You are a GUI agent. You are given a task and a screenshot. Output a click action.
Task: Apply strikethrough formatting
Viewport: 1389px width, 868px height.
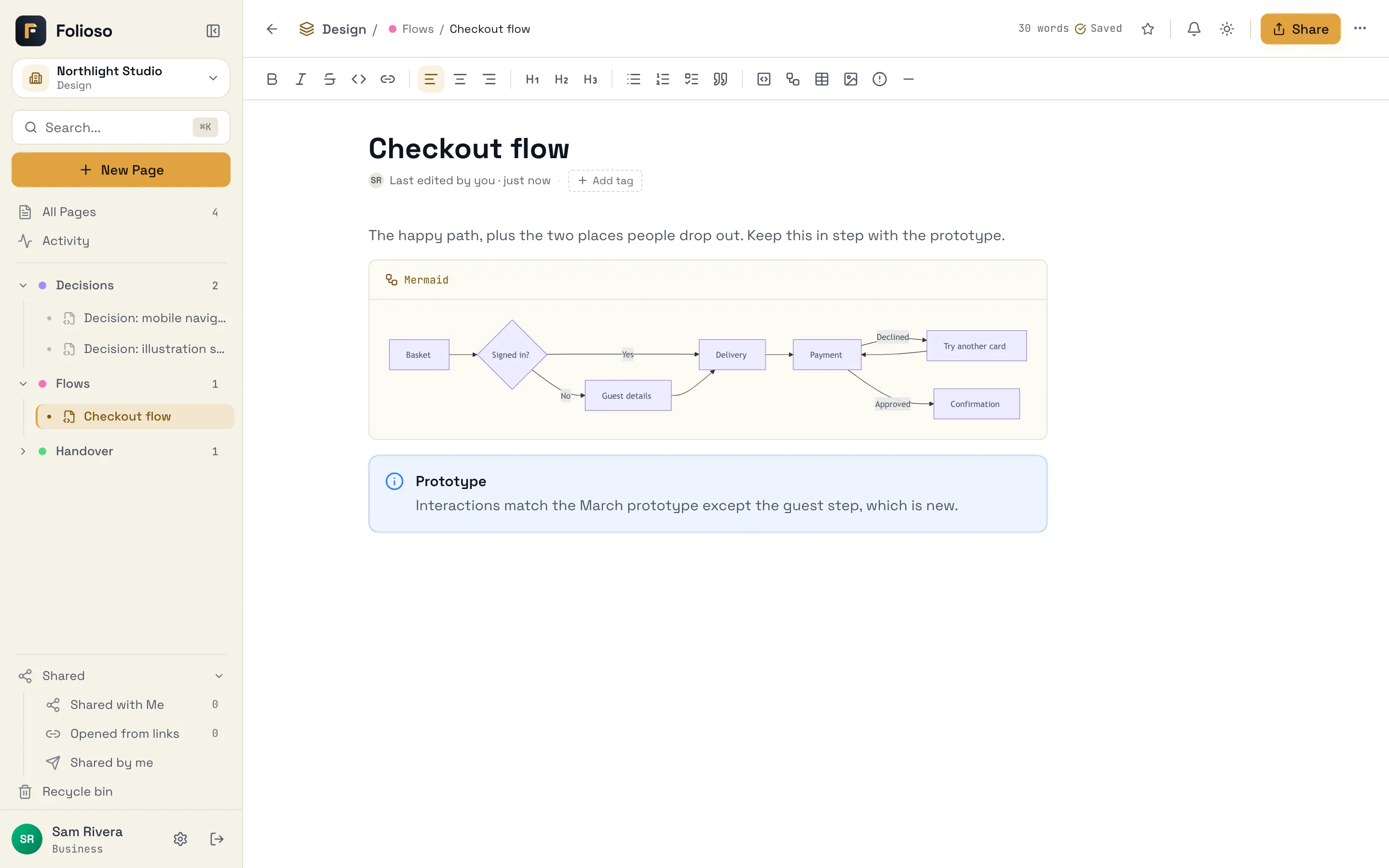pyautogui.click(x=329, y=79)
